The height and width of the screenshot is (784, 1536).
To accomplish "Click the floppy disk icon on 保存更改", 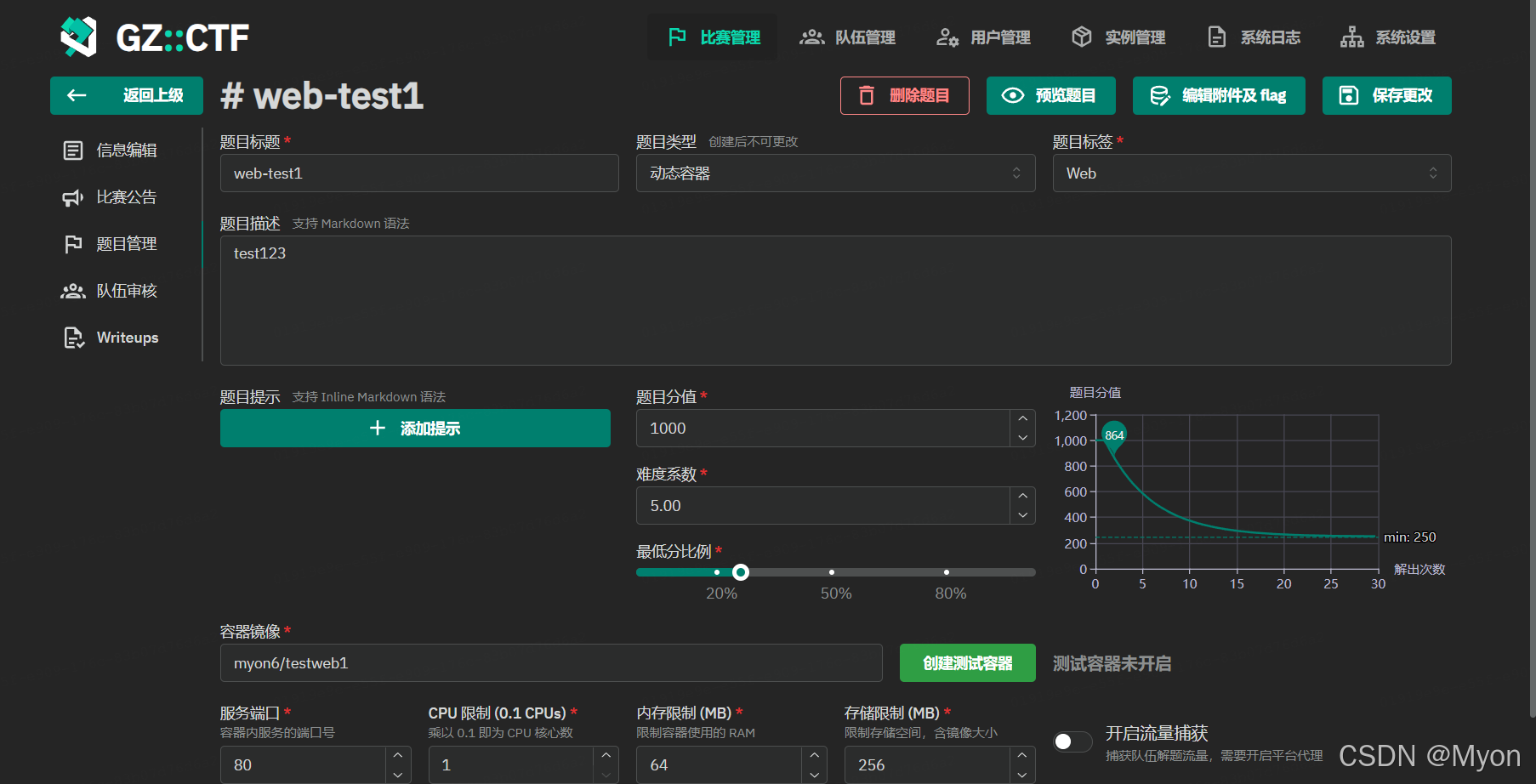I will click(1349, 95).
